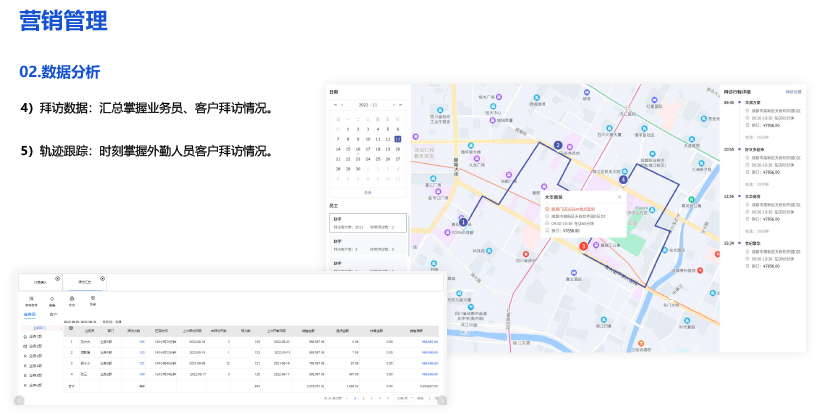Switch to the 客户 tab
Image resolution: width=820 pixels, height=419 pixels.
pyautogui.click(x=54, y=314)
